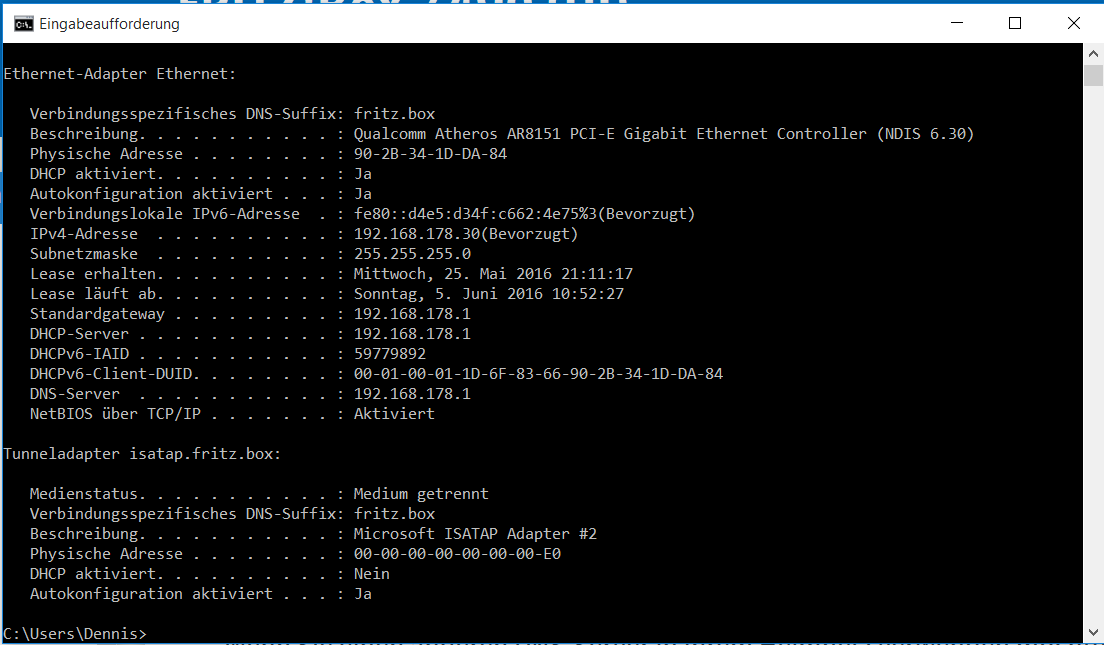Close the Eingabeaufforderung window
The width and height of the screenshot is (1104, 645).
coord(1073,23)
